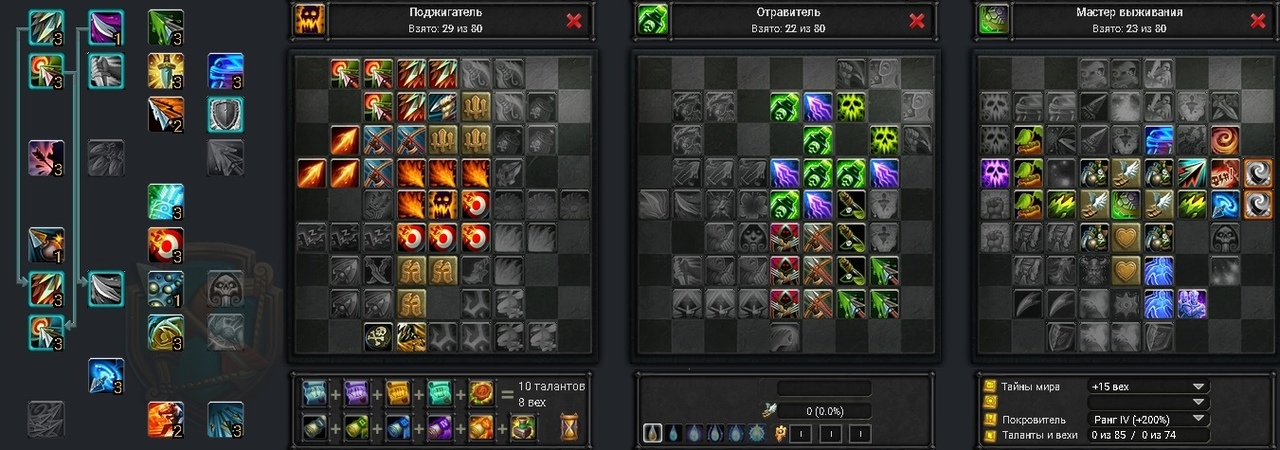Open the empty dropdown below Тайны мира

(1148, 403)
